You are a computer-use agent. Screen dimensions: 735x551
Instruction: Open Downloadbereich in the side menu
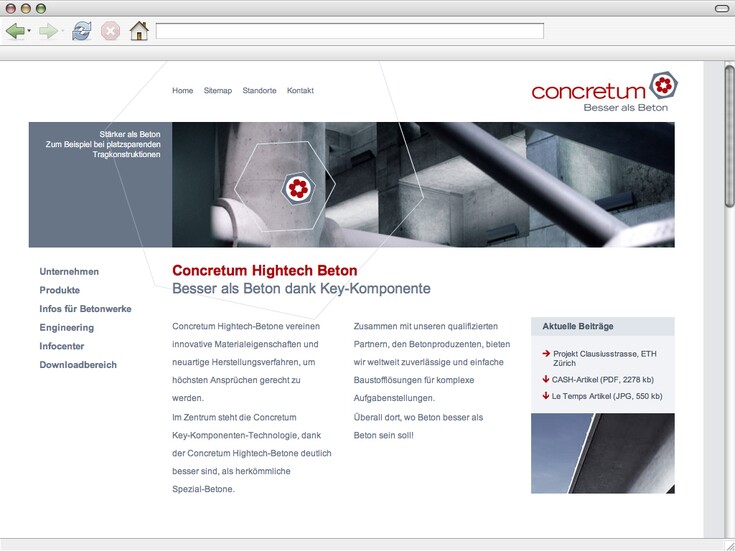point(78,365)
